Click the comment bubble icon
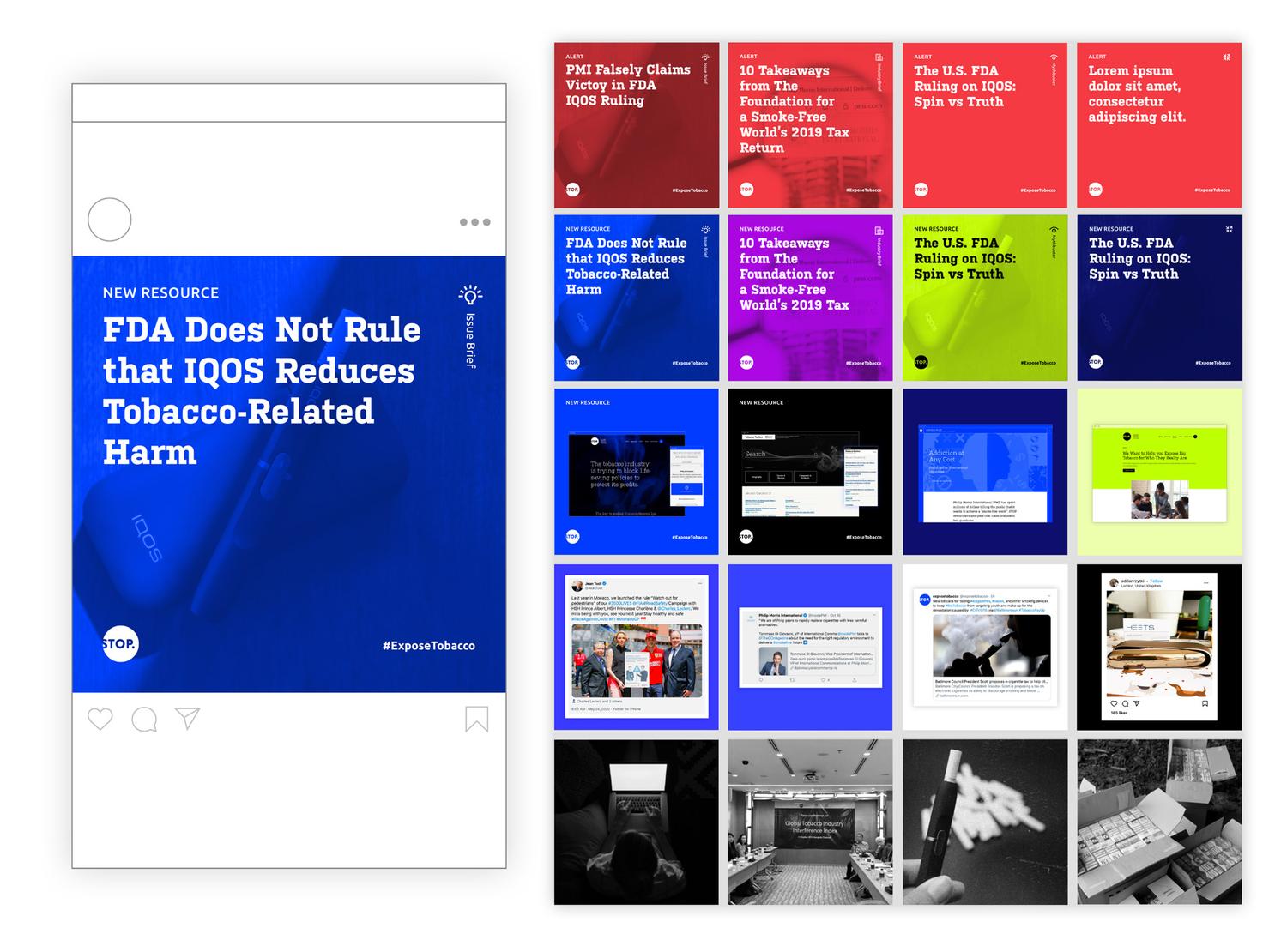Image resolution: width=1287 pixels, height=952 pixels. point(144,720)
